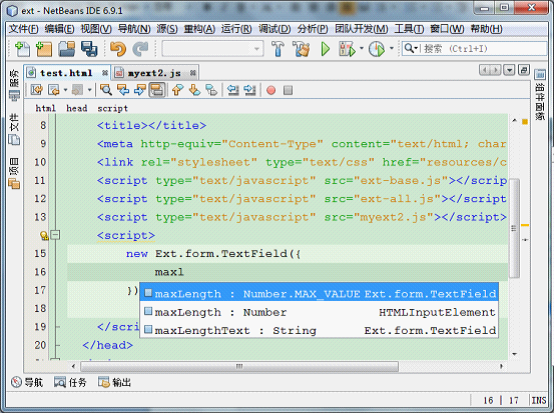Toggle Bookmark in editor toolbar
The height and width of the screenshot is (413, 554).
click(x=211, y=90)
